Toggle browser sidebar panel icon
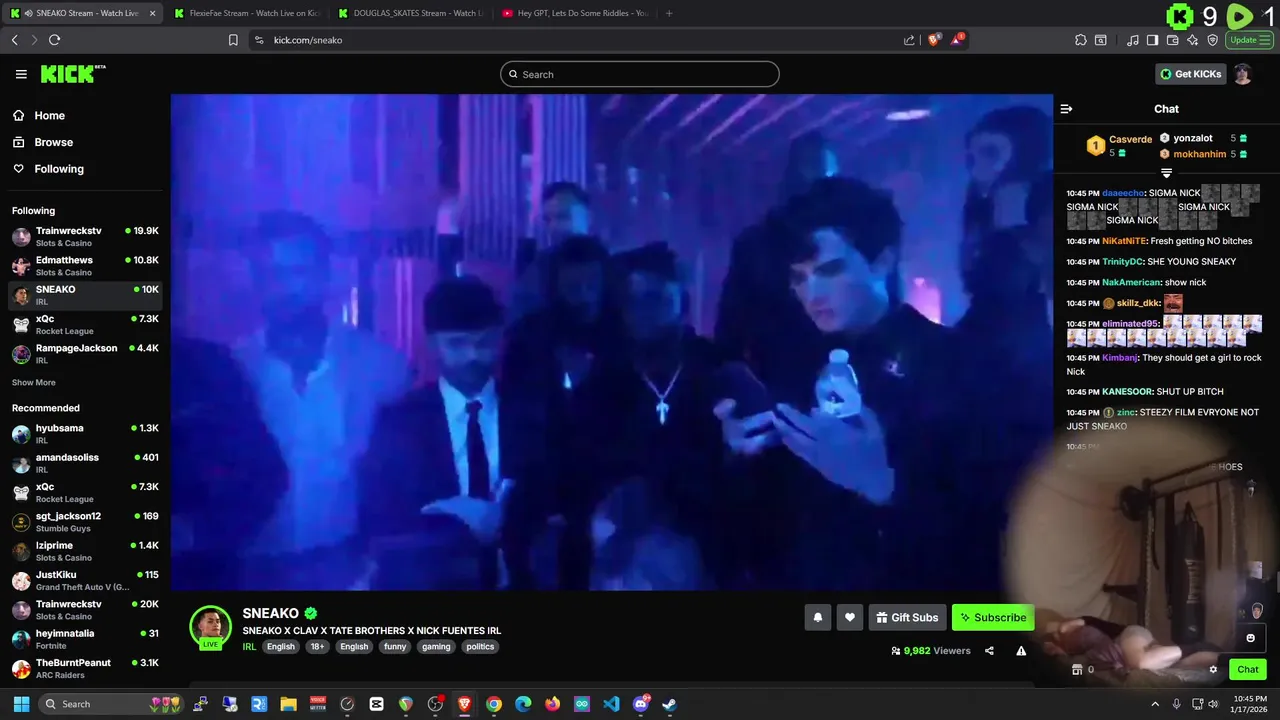This screenshot has width=1280, height=720. point(1152,40)
